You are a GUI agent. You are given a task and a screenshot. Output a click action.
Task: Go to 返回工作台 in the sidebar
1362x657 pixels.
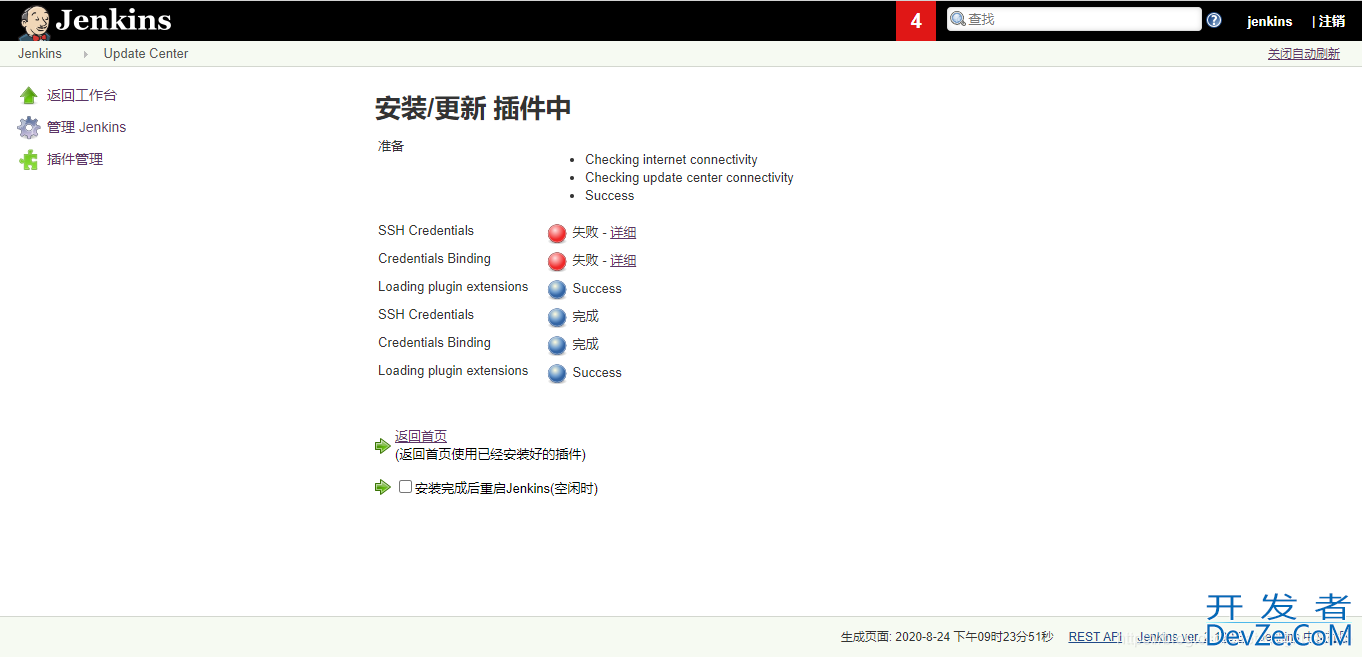82,95
